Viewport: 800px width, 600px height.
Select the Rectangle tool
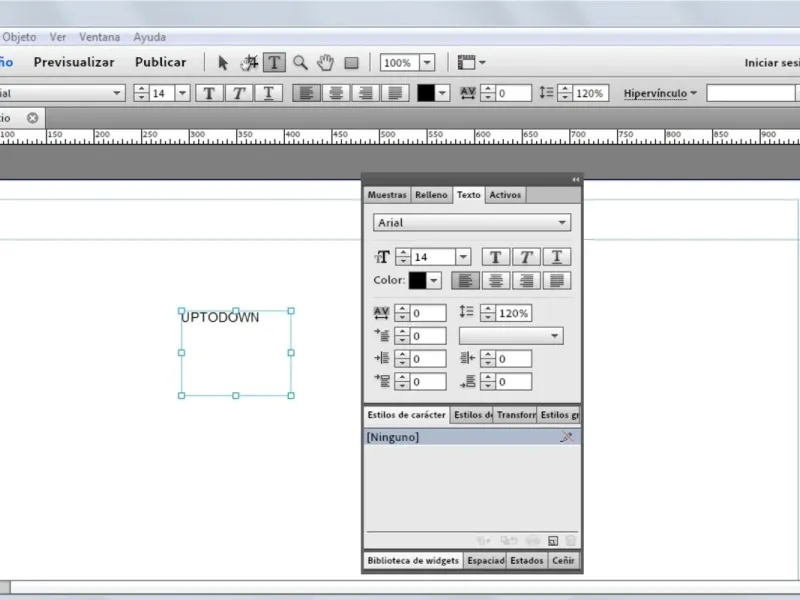pyautogui.click(x=351, y=63)
